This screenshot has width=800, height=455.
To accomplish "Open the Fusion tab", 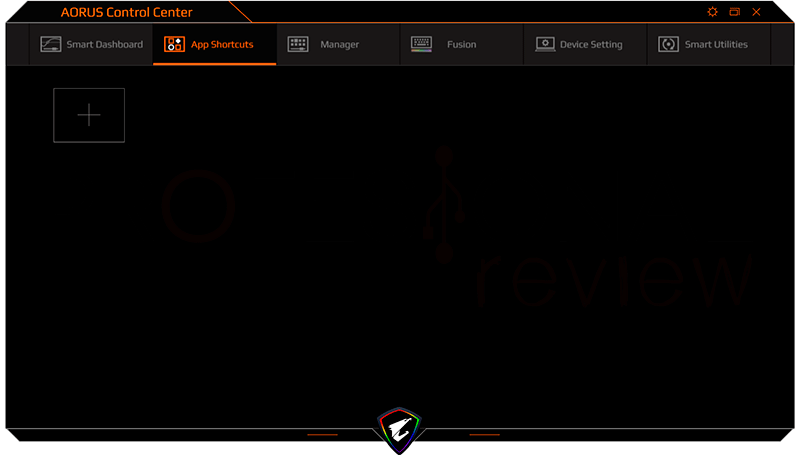I will [x=461, y=44].
